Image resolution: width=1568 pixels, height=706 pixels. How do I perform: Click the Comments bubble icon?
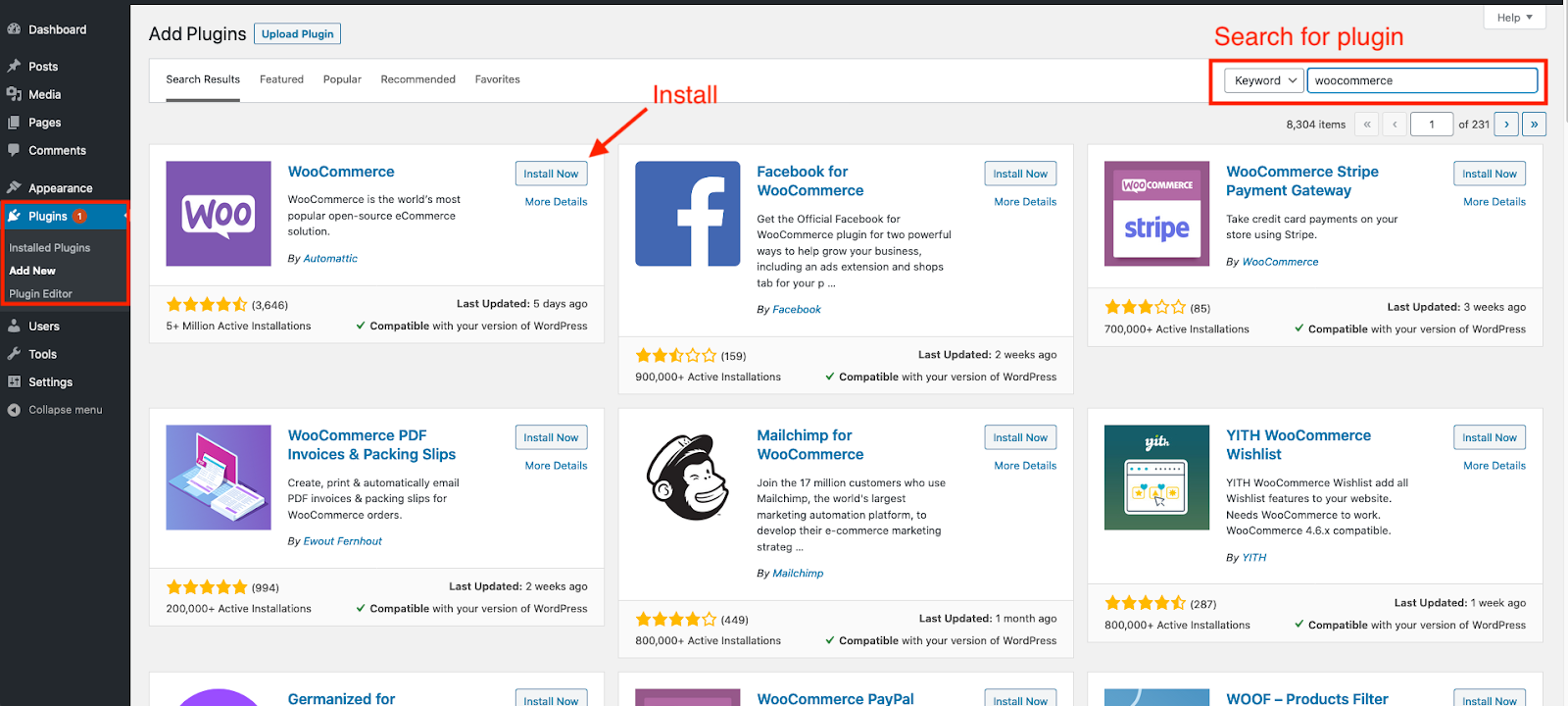14,150
